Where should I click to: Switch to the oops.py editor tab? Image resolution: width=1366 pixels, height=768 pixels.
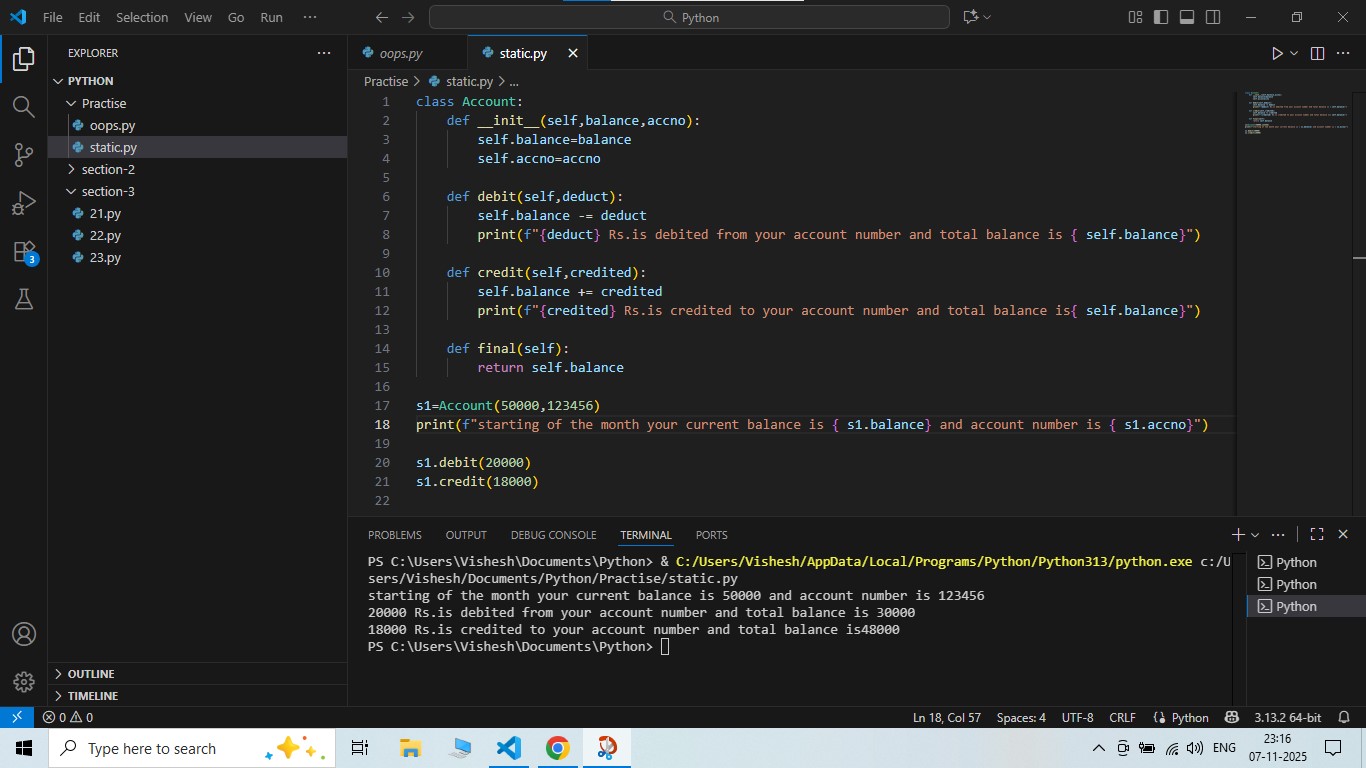(400, 54)
